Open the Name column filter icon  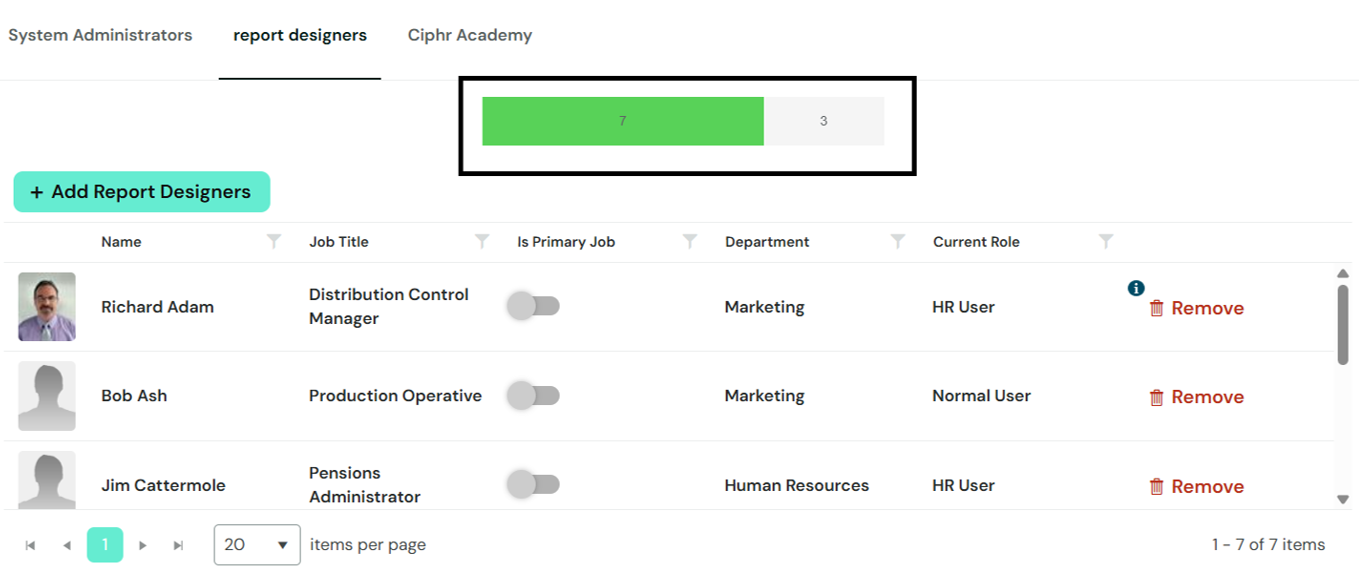pos(274,241)
